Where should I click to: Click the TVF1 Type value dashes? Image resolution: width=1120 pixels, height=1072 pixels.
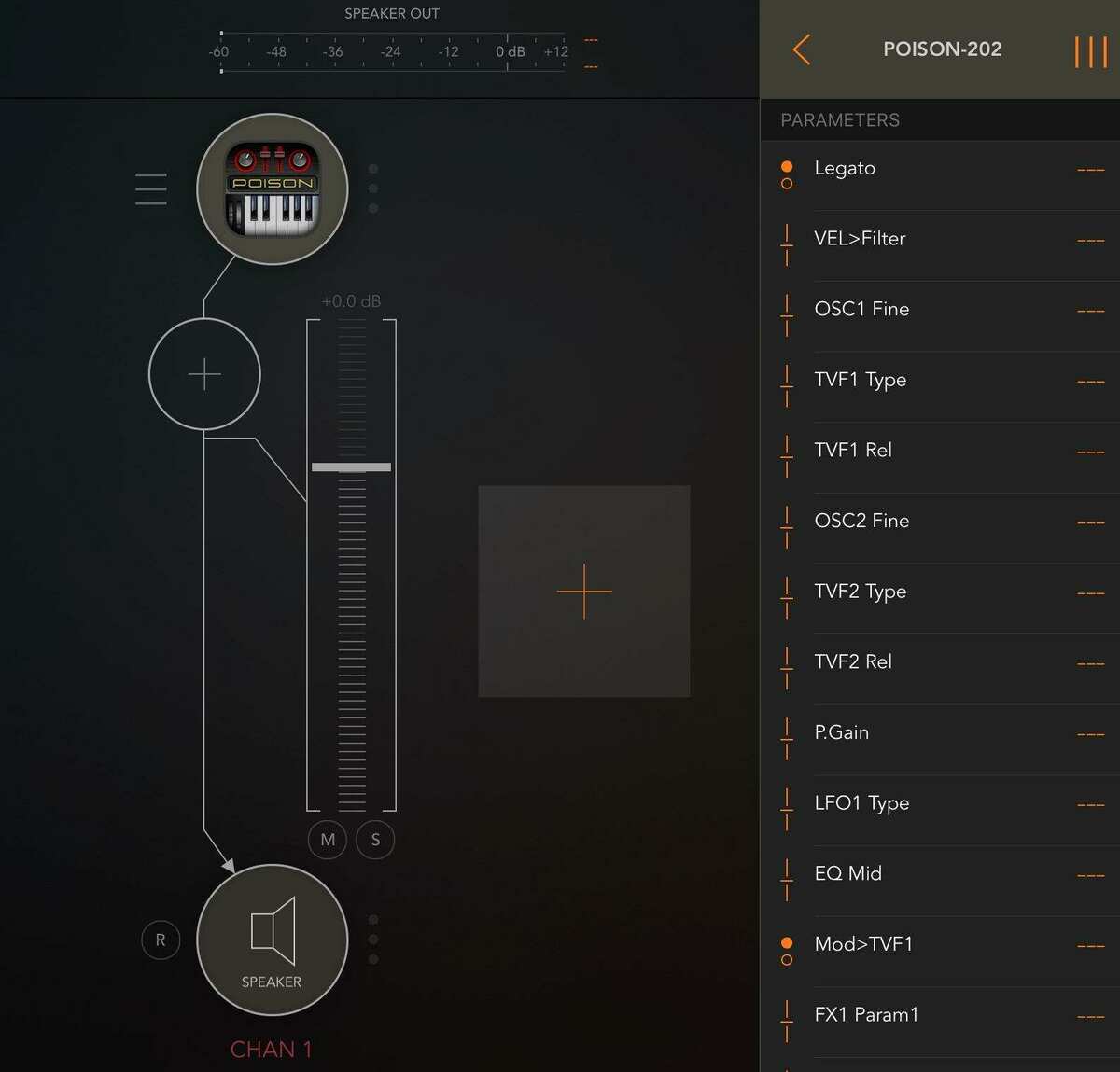(x=1090, y=382)
